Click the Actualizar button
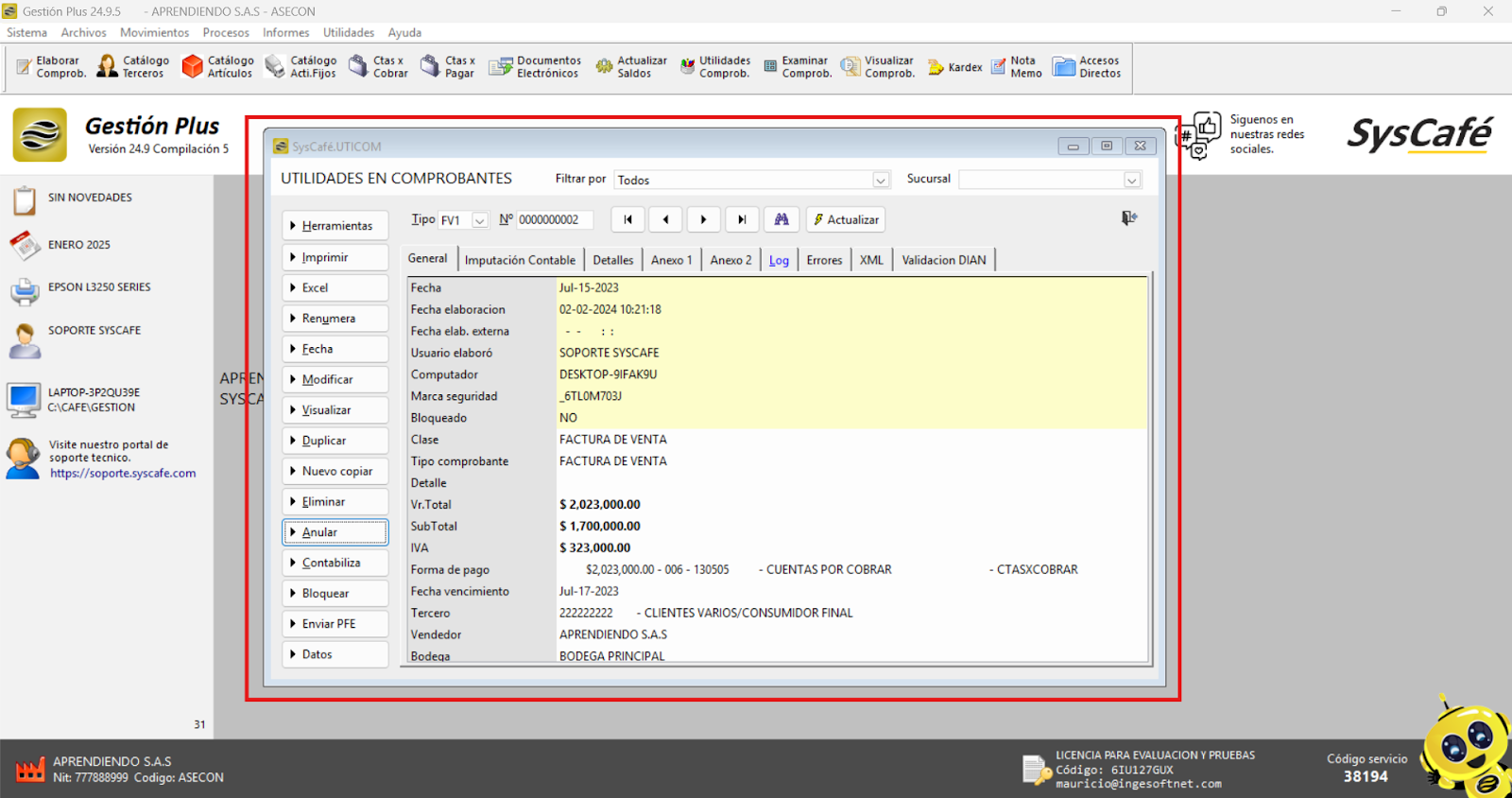The height and width of the screenshot is (798, 1512). tap(846, 219)
